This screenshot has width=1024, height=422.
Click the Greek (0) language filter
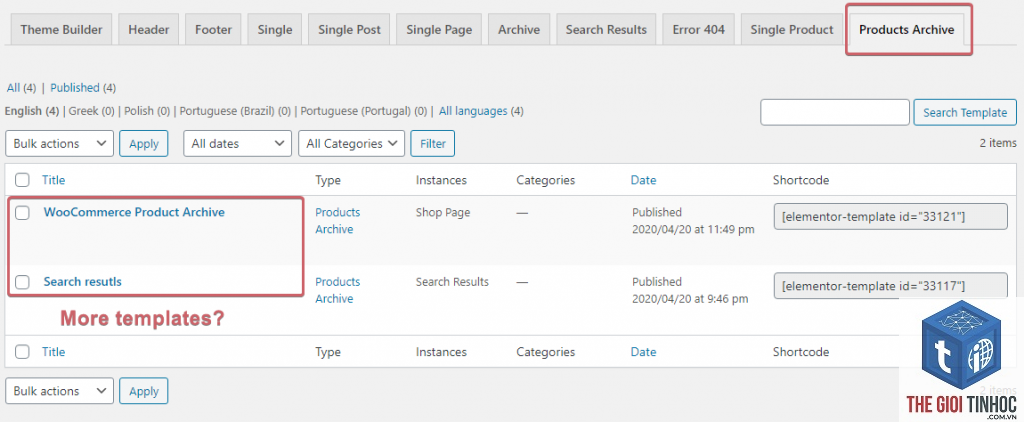point(92,111)
